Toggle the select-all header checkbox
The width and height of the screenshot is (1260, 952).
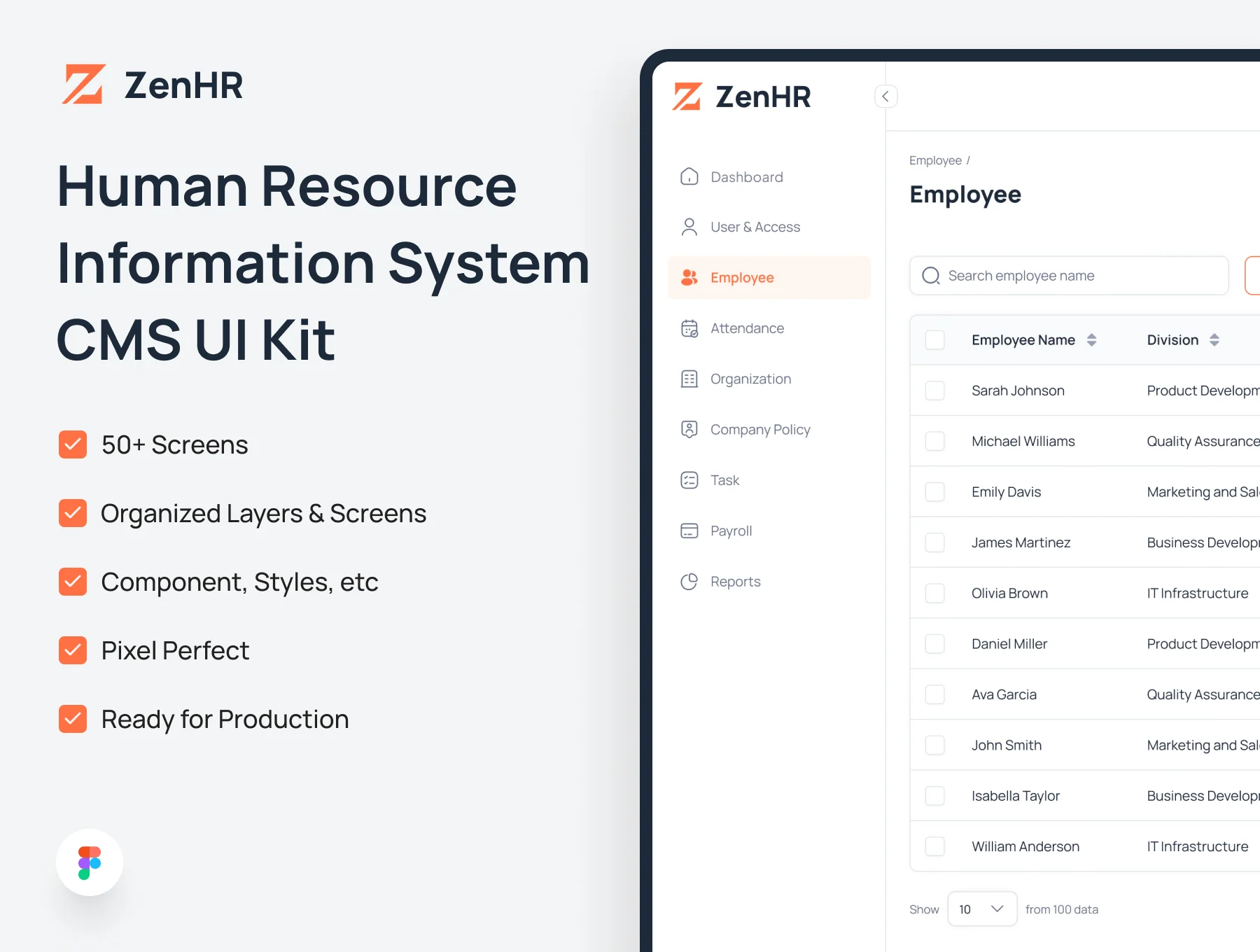tap(935, 340)
